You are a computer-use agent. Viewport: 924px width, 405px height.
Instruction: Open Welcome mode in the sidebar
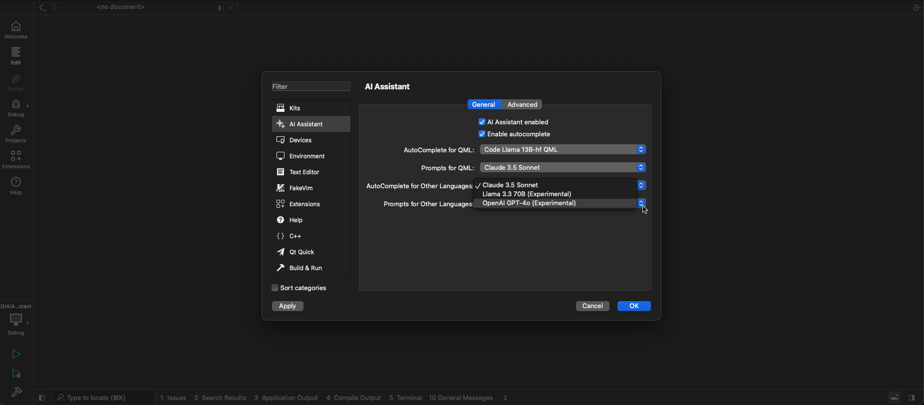click(x=16, y=30)
